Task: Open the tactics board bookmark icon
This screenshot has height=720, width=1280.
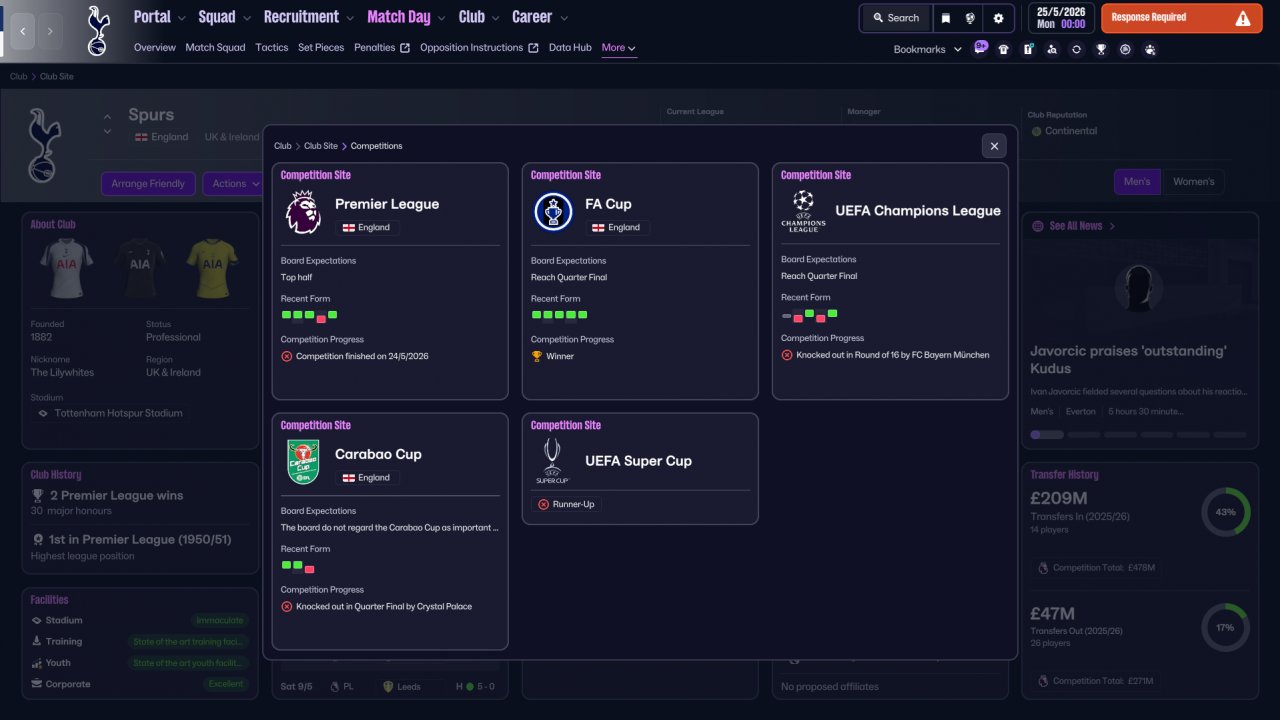Action: (1028, 49)
